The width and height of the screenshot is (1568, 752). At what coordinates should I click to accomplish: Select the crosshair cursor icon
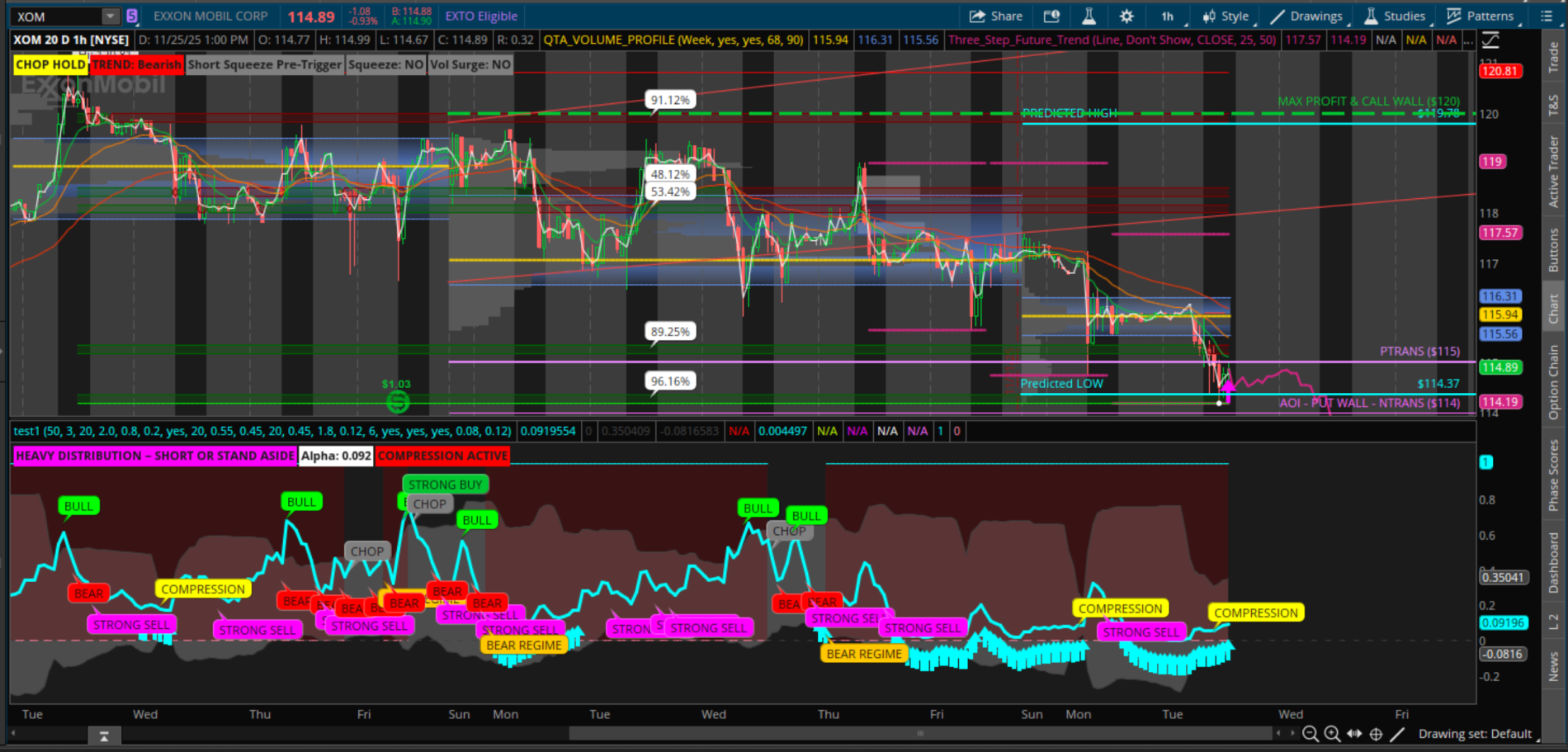click(1376, 734)
